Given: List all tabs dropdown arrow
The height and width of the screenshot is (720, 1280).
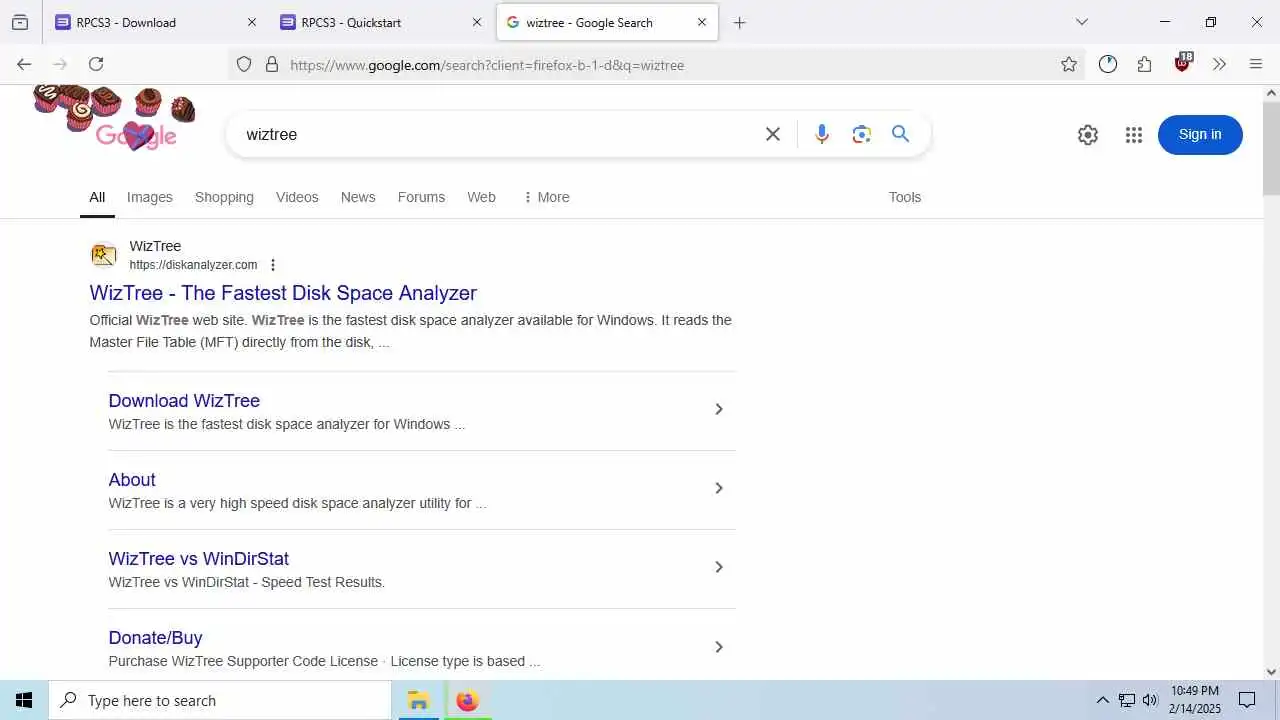Looking at the screenshot, I should tap(1081, 22).
